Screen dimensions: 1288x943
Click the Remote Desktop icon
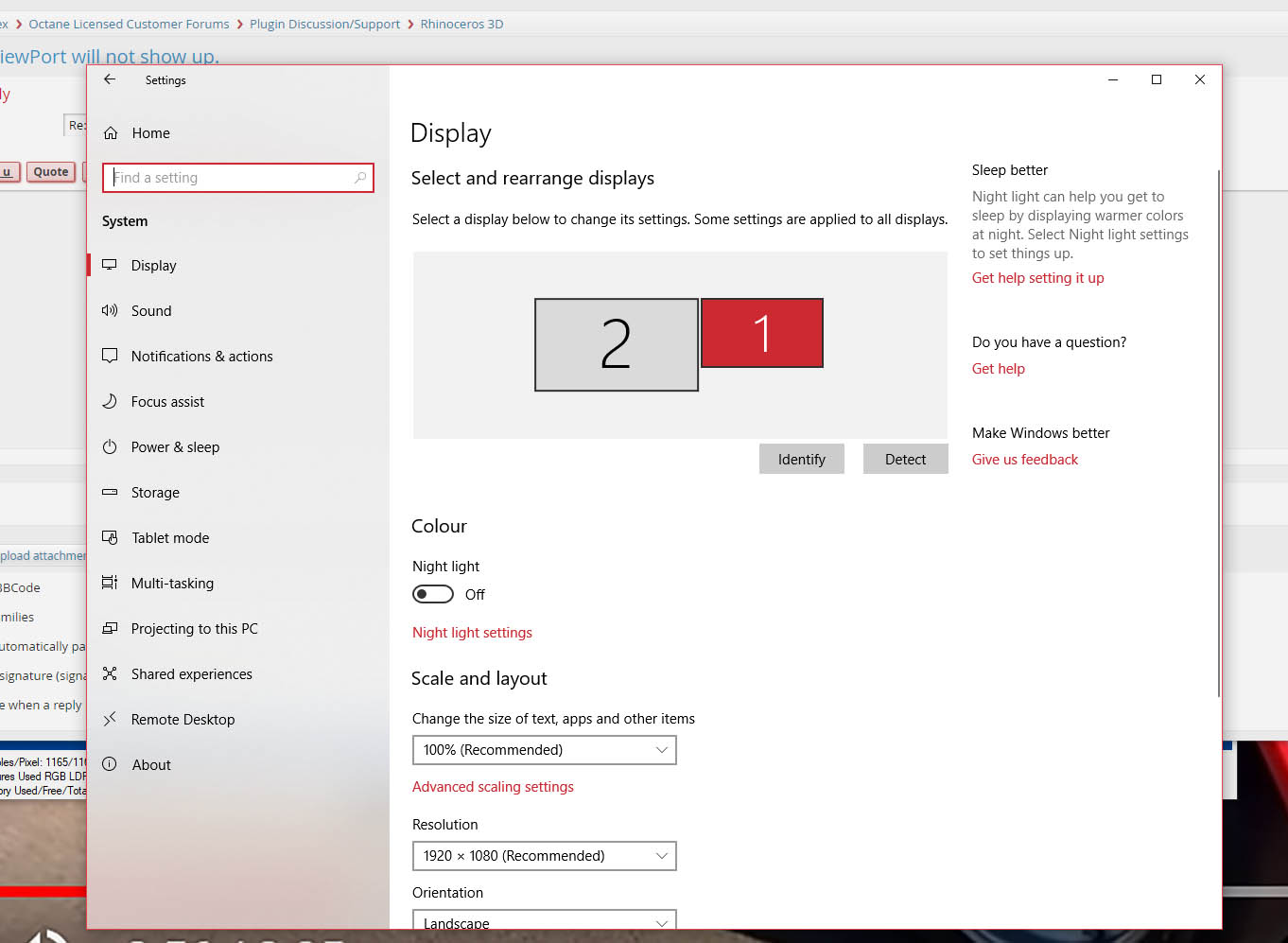[x=110, y=719]
